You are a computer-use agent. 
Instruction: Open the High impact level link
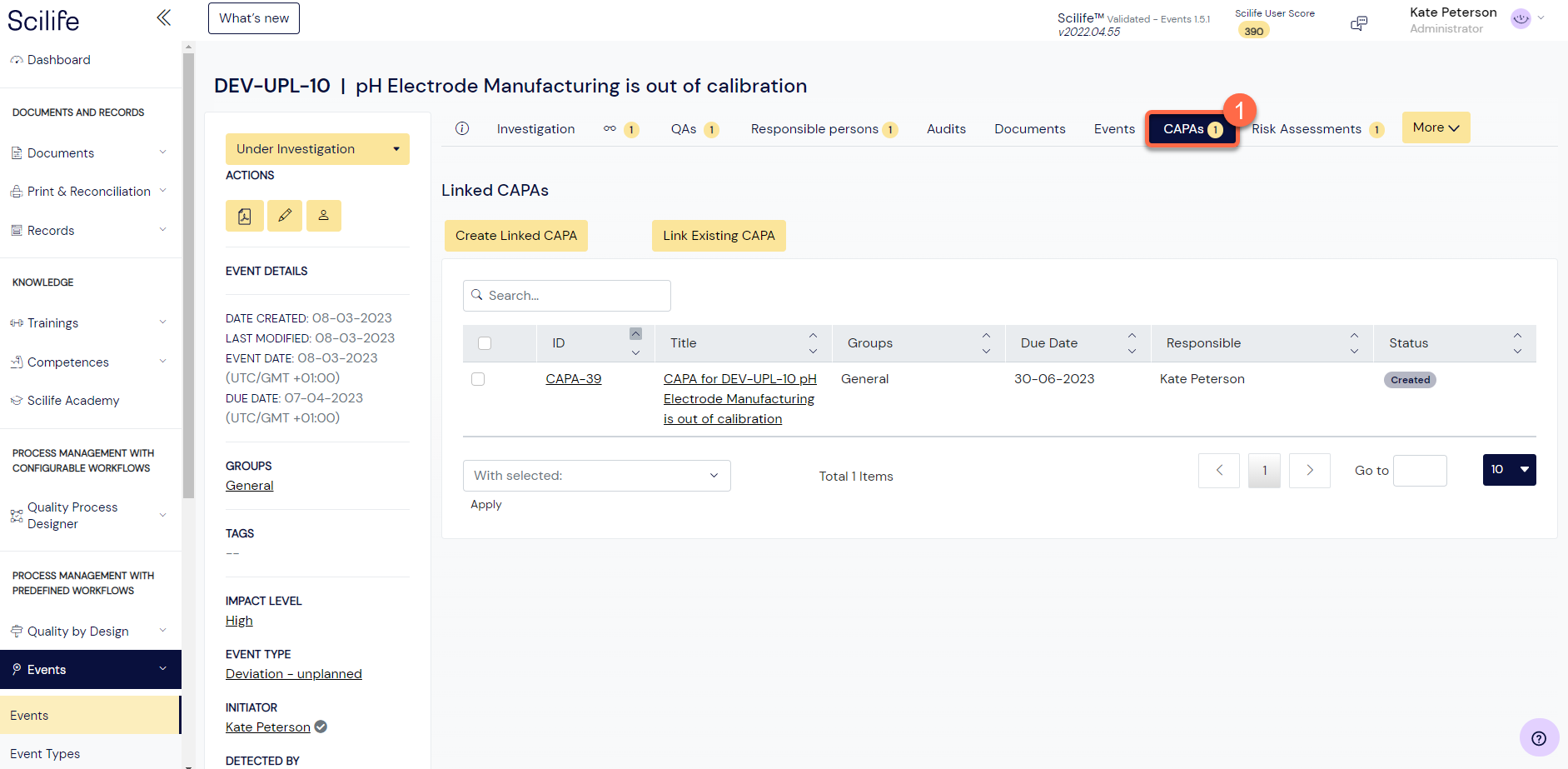[239, 621]
